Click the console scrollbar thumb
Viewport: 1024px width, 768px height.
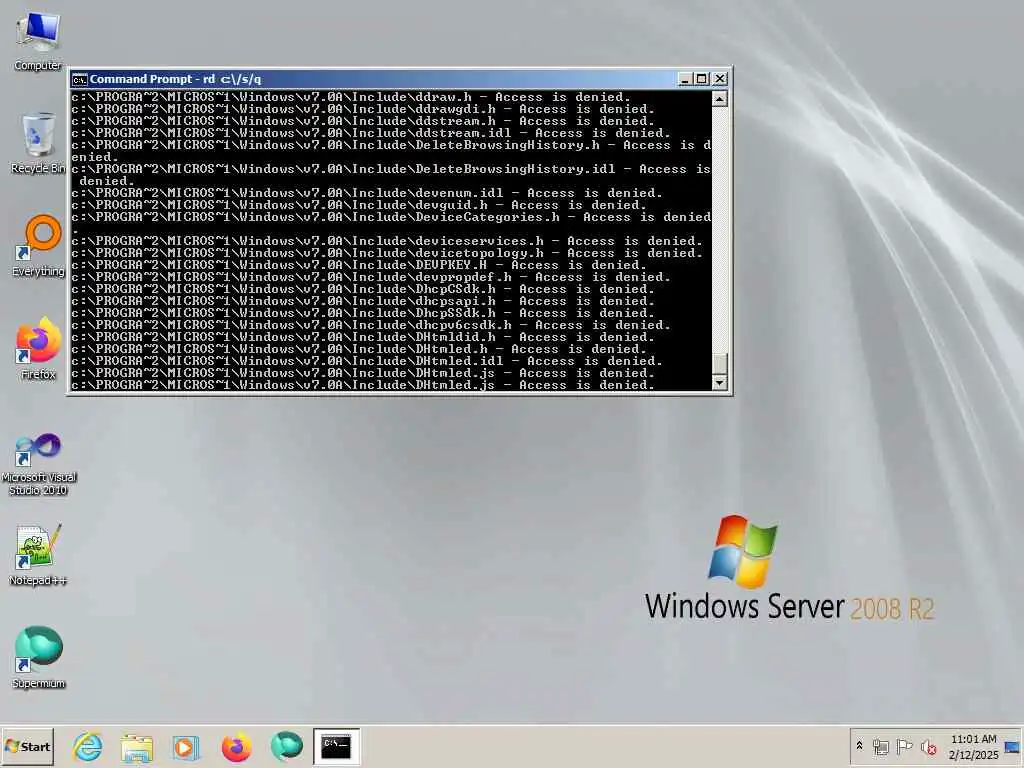pyautogui.click(x=720, y=364)
